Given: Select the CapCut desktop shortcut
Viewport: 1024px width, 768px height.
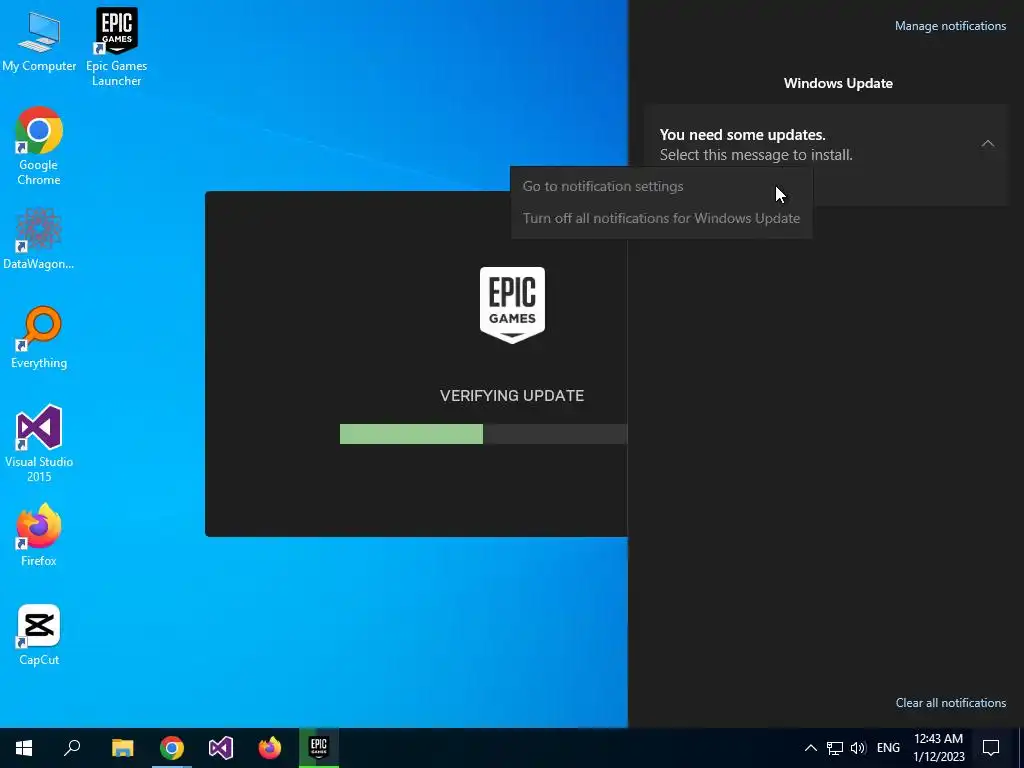Looking at the screenshot, I should [39, 634].
